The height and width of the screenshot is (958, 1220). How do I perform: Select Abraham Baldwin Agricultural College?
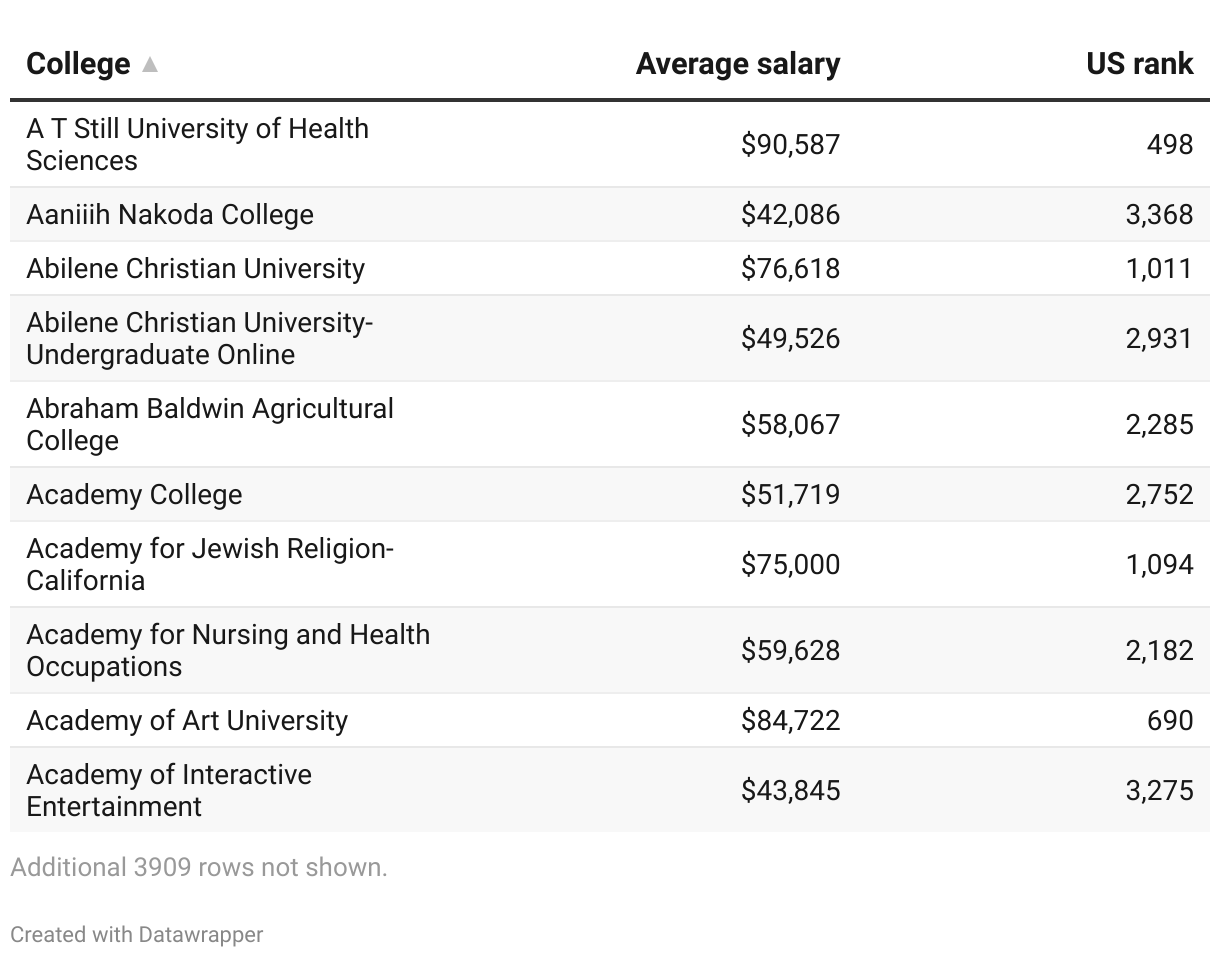click(210, 424)
